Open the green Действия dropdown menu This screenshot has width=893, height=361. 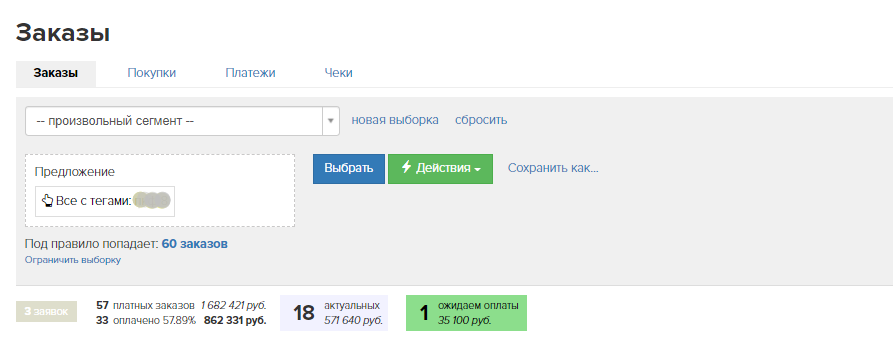tap(440, 169)
